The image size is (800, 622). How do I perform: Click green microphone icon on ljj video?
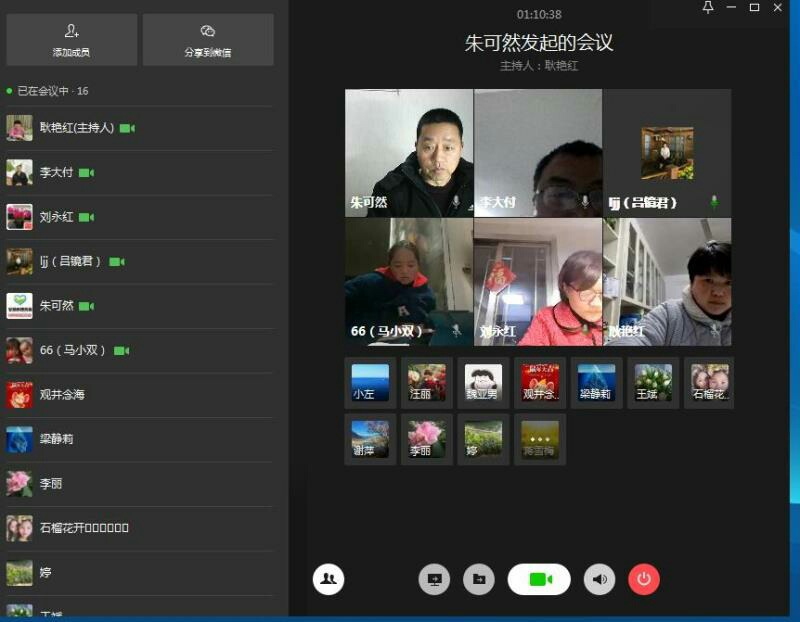[714, 202]
